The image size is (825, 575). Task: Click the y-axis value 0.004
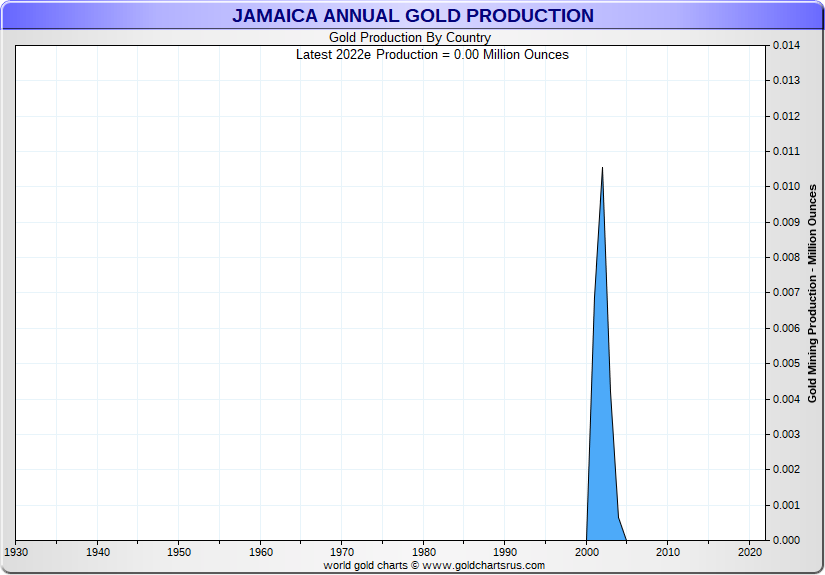click(786, 399)
